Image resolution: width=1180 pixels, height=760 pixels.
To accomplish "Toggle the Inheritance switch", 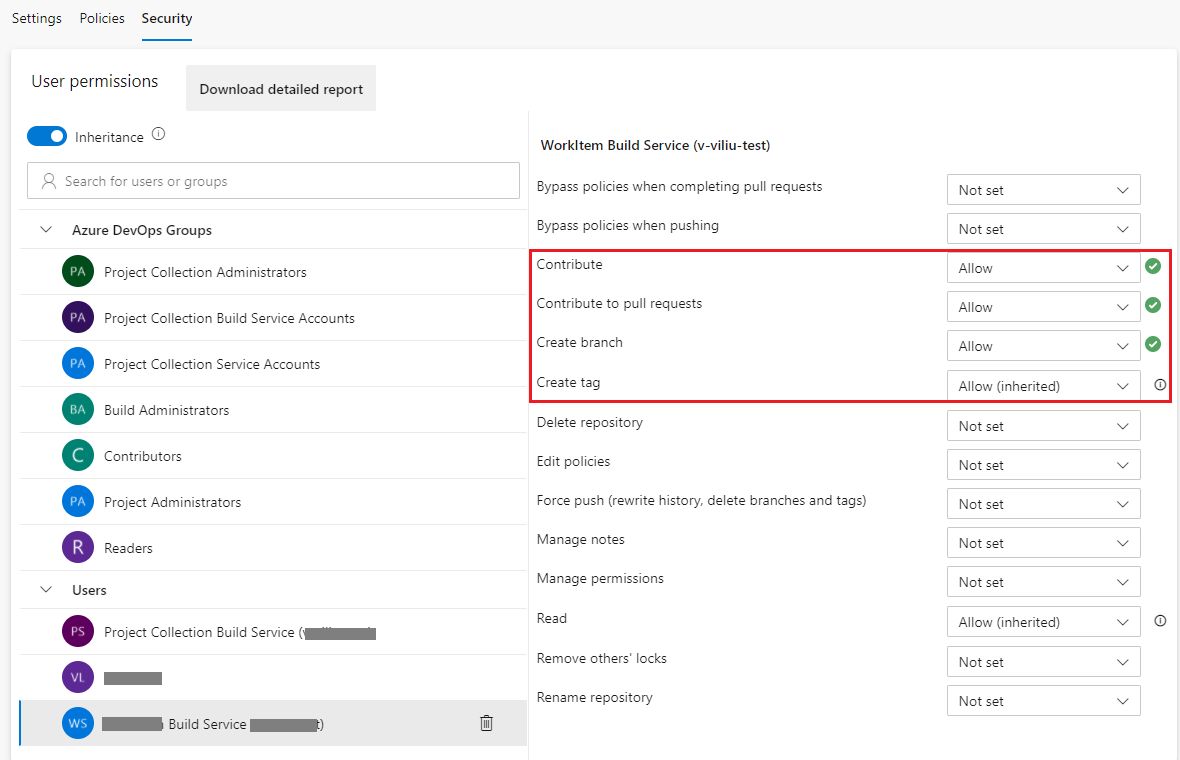I will [x=47, y=136].
